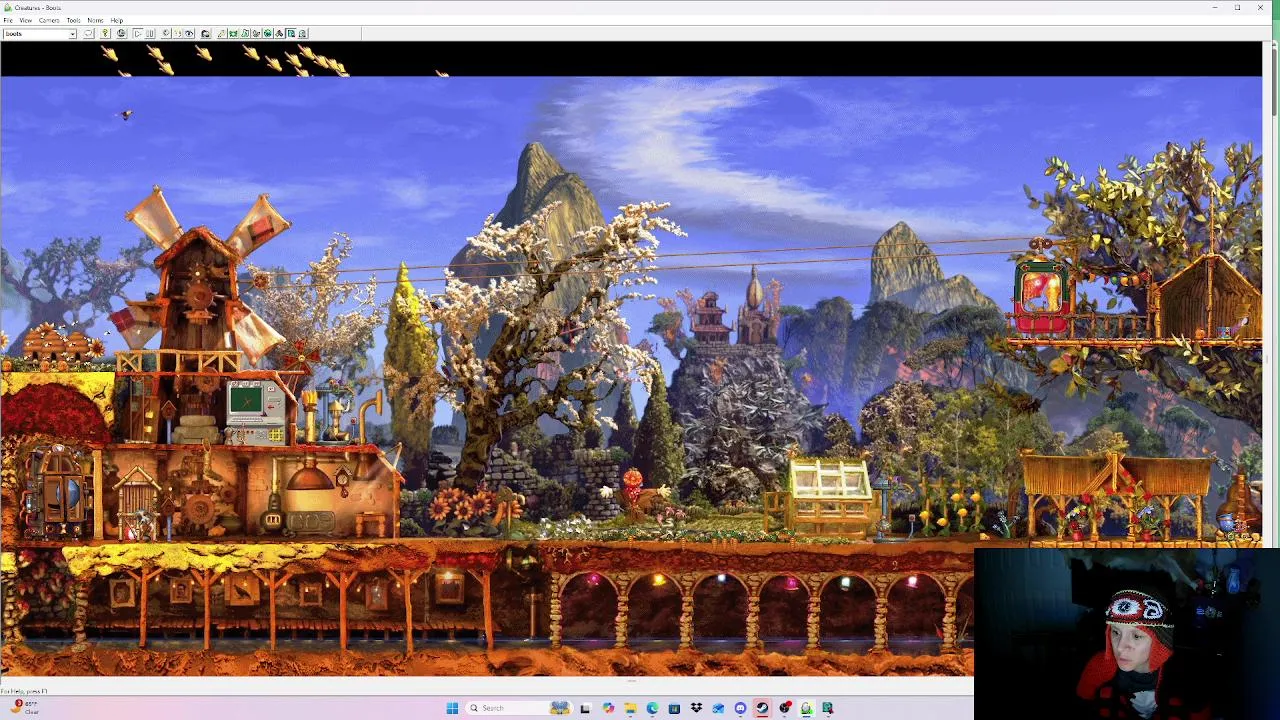Click the globe toolbar icon
The height and width of the screenshot is (720, 1280).
point(121,34)
